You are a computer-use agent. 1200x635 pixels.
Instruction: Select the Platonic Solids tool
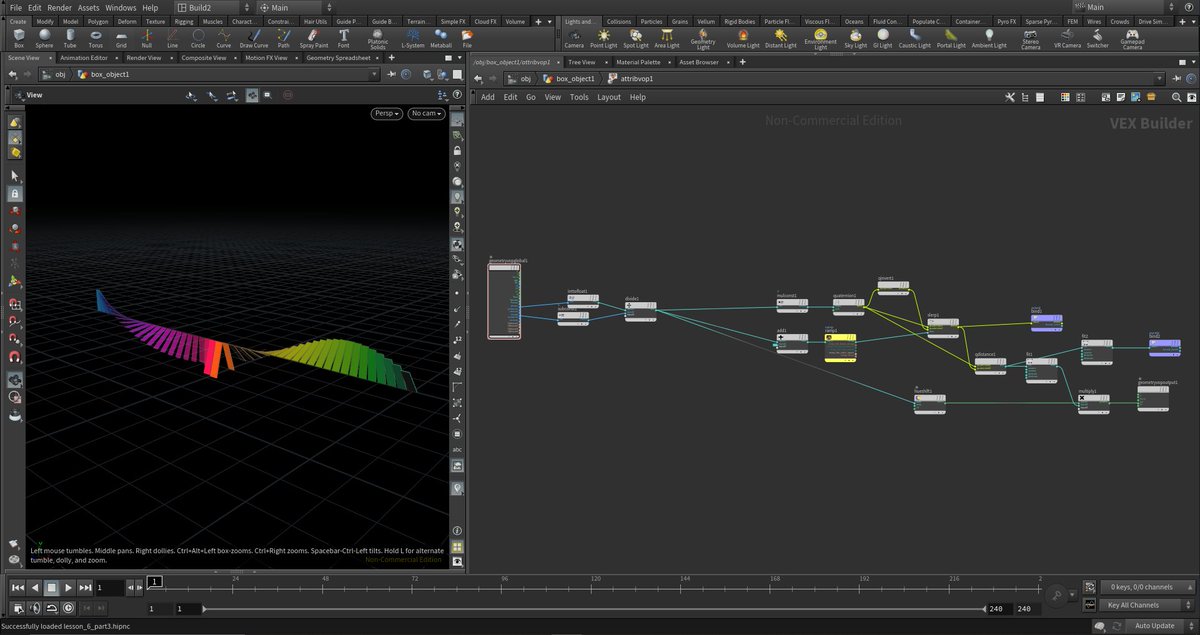click(x=378, y=39)
